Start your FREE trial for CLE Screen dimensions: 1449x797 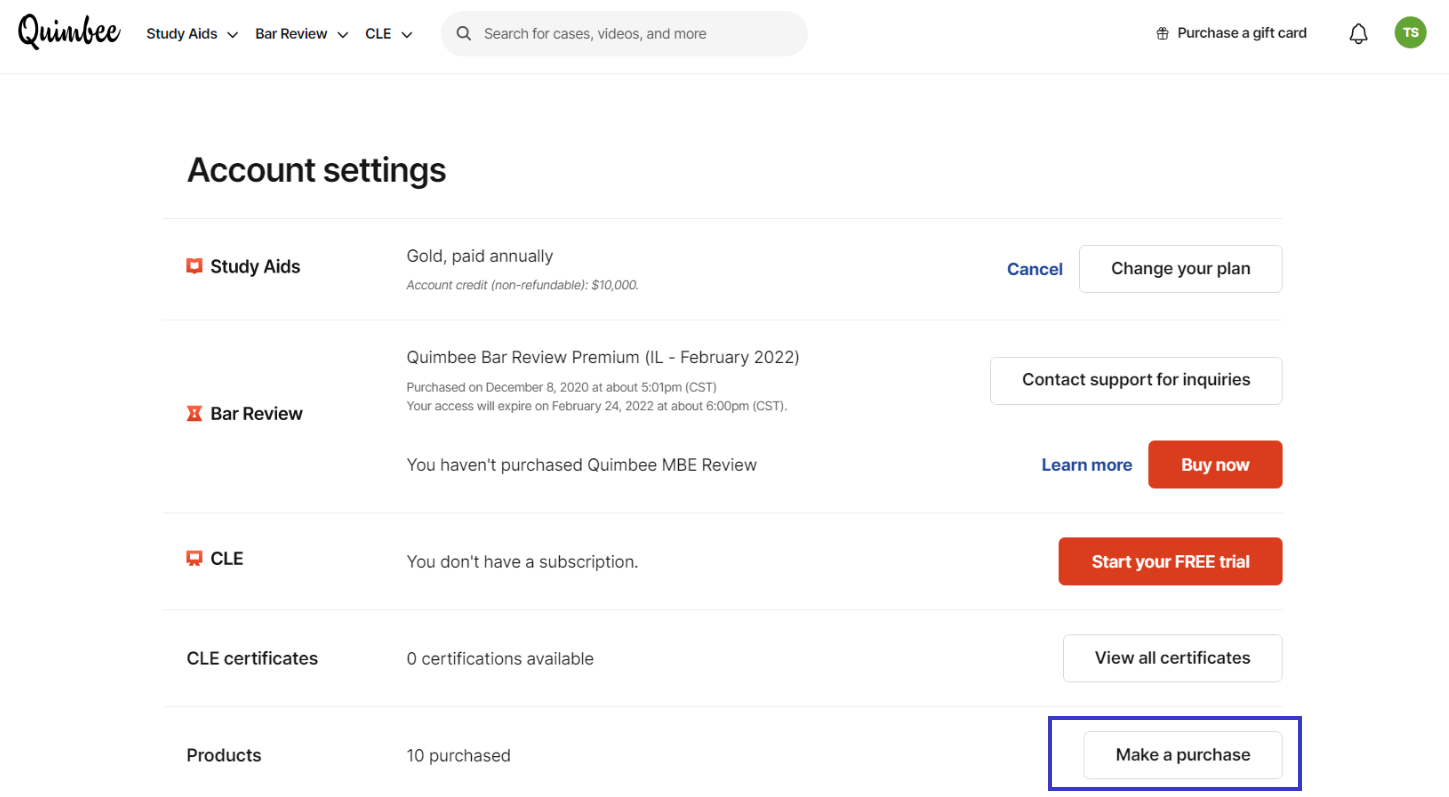(x=1170, y=562)
